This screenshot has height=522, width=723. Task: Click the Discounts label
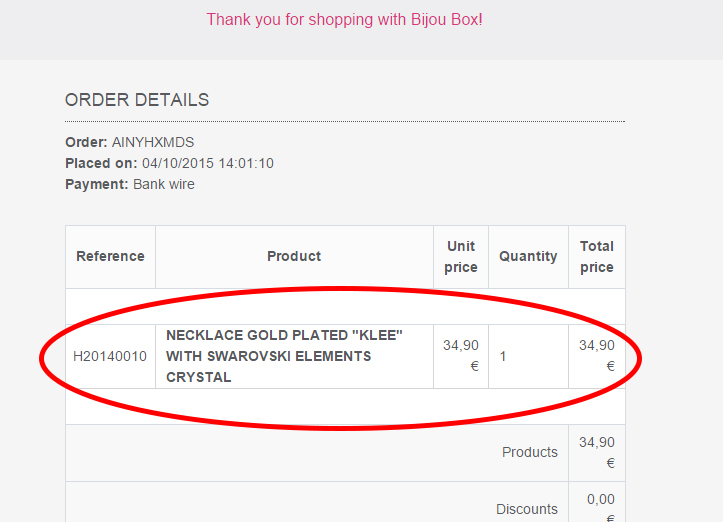(527, 509)
